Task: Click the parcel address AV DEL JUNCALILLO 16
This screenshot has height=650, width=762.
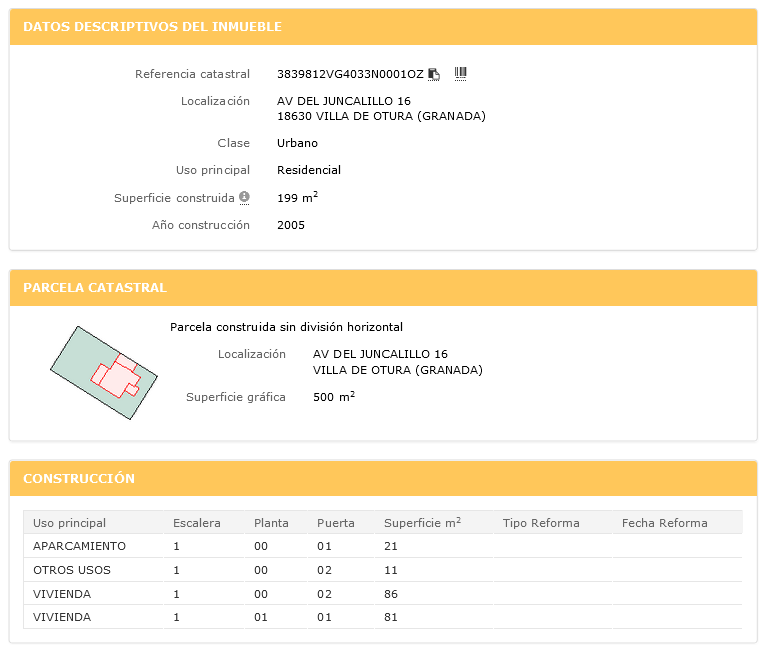Action: (380, 354)
